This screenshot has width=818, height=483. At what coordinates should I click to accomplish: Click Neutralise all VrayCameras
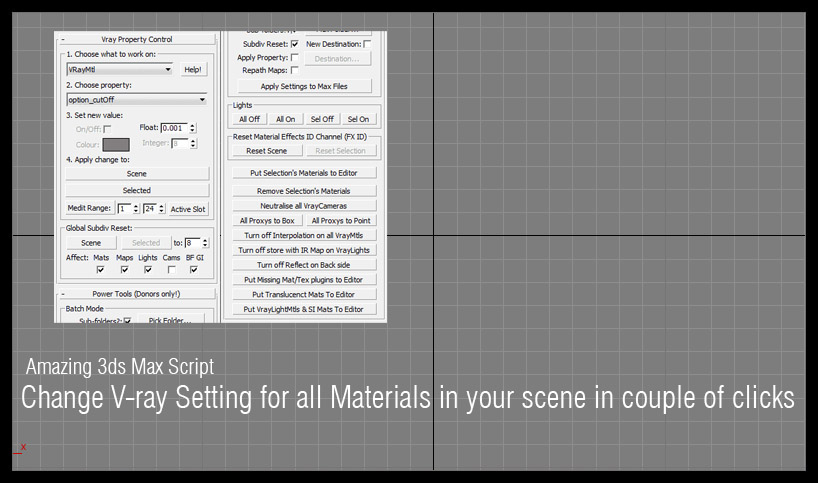coord(304,206)
